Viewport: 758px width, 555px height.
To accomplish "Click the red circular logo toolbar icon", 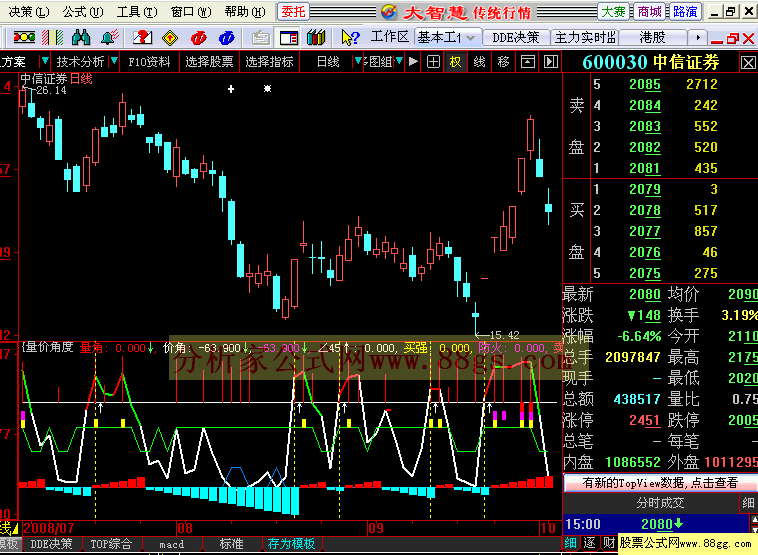I will (198, 37).
